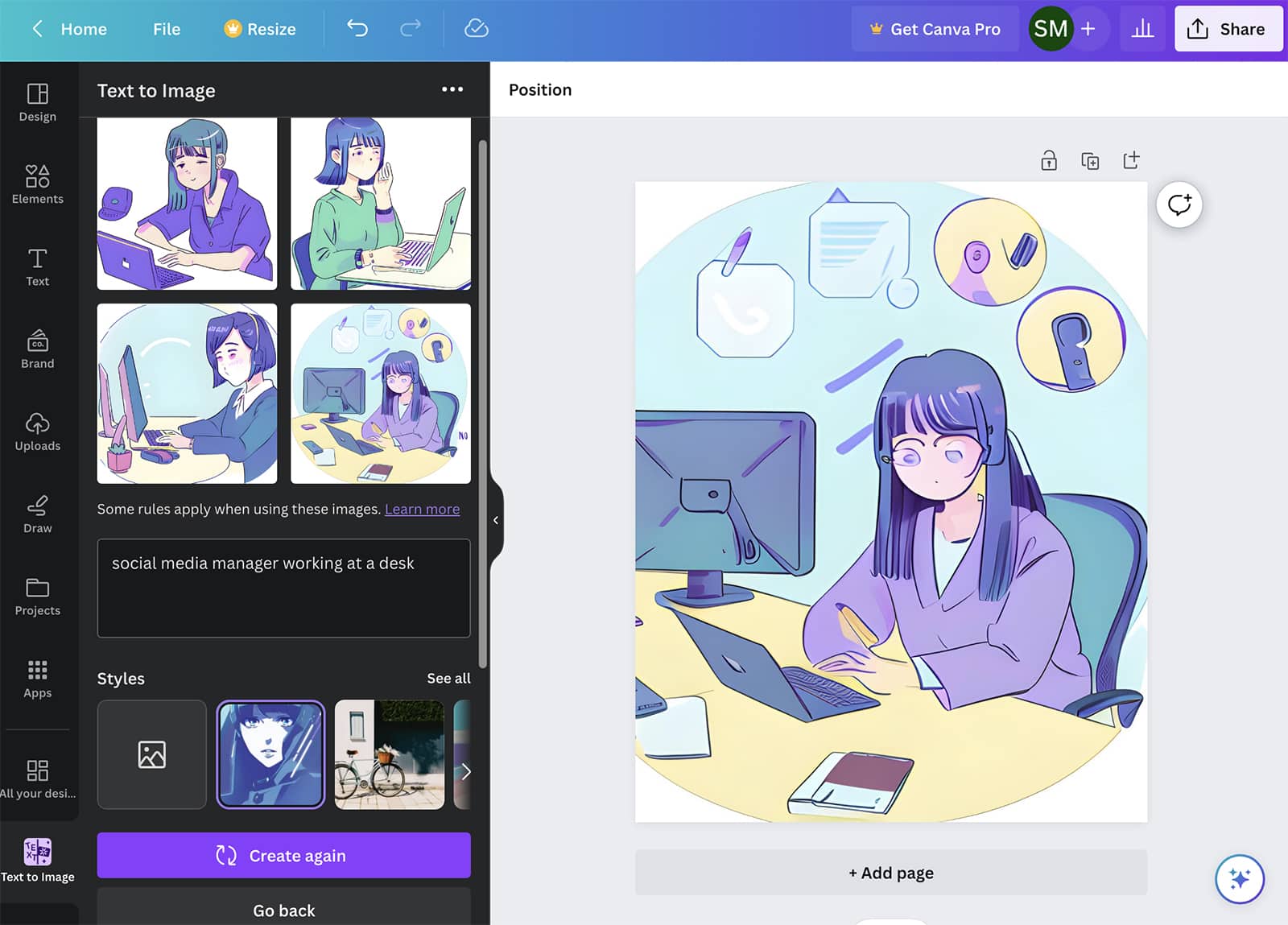Go to Home
Image resolution: width=1288 pixels, height=925 pixels.
pyautogui.click(x=84, y=29)
